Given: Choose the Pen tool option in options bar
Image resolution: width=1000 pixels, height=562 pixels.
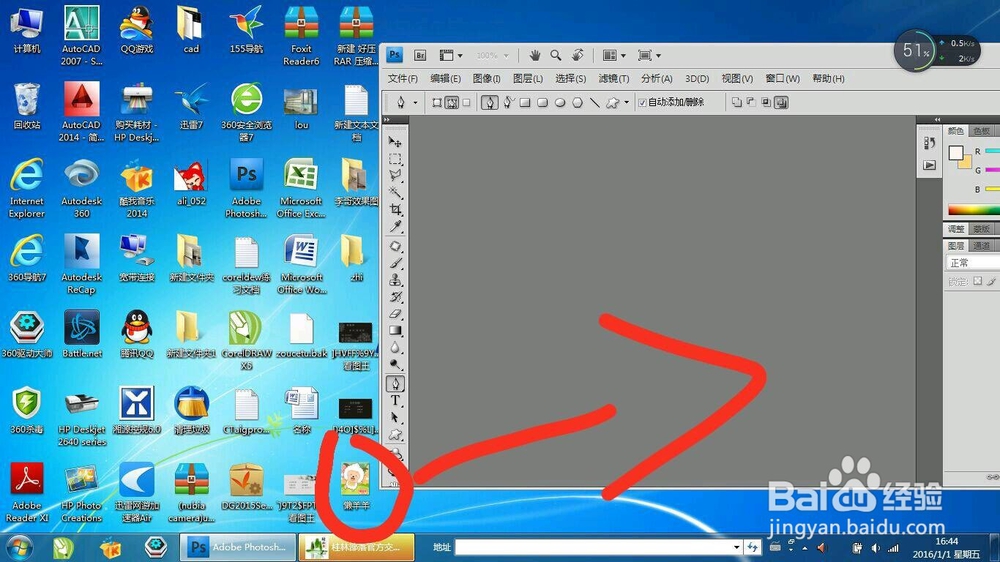Looking at the screenshot, I should tap(490, 103).
